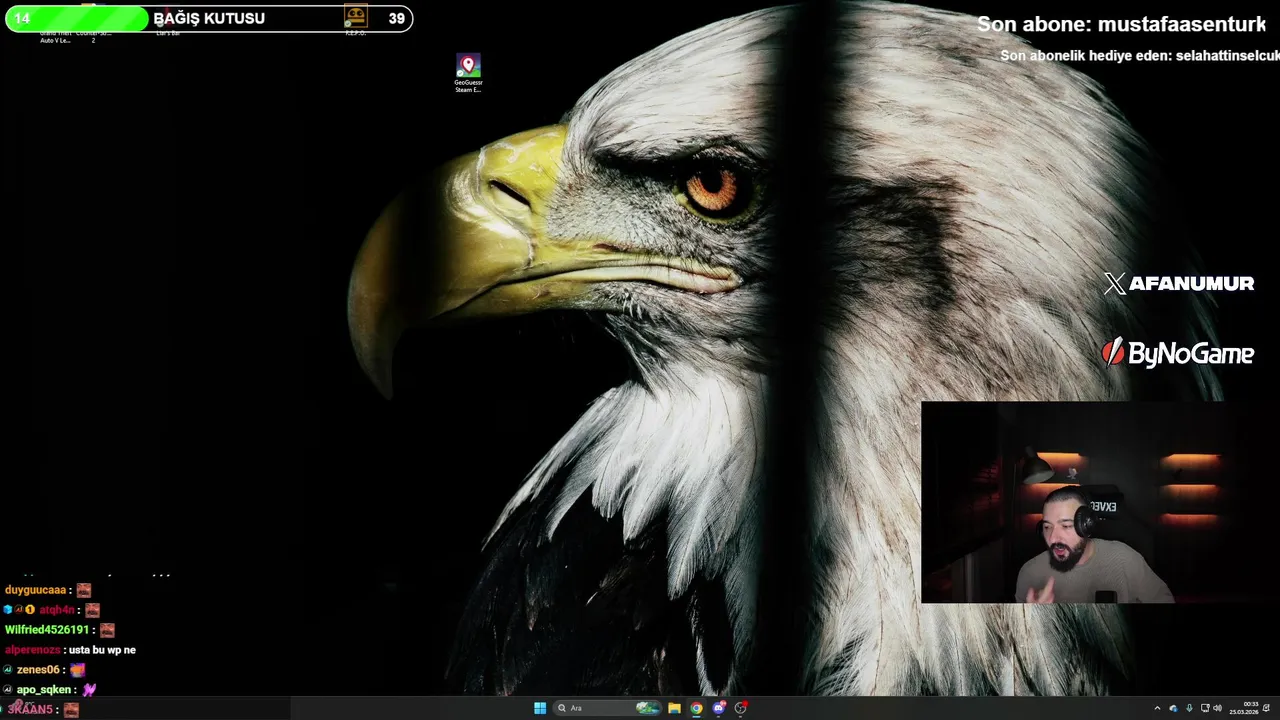Click the cloud sync tray icon
Image resolution: width=1280 pixels, height=720 pixels.
(1174, 708)
